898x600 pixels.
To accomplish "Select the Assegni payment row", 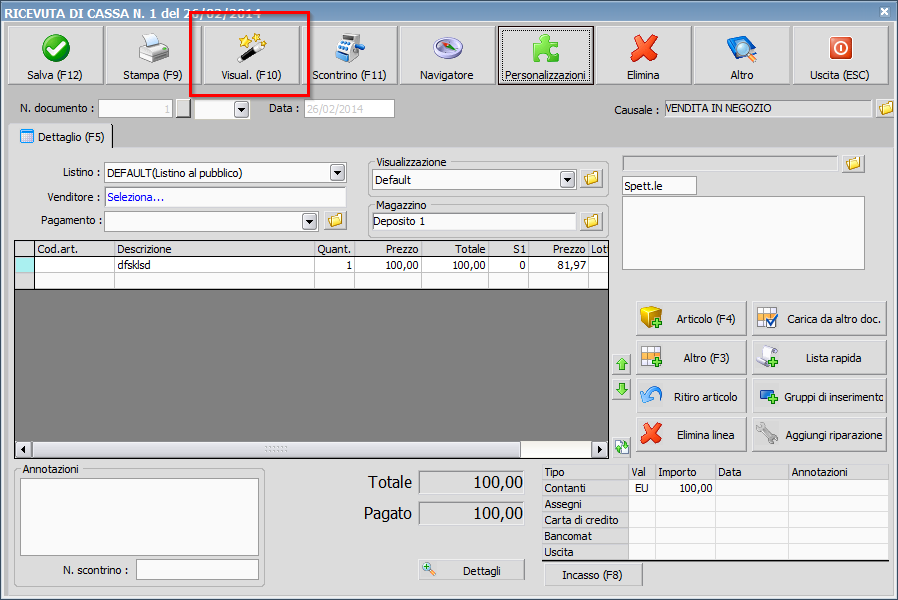I will coord(715,504).
